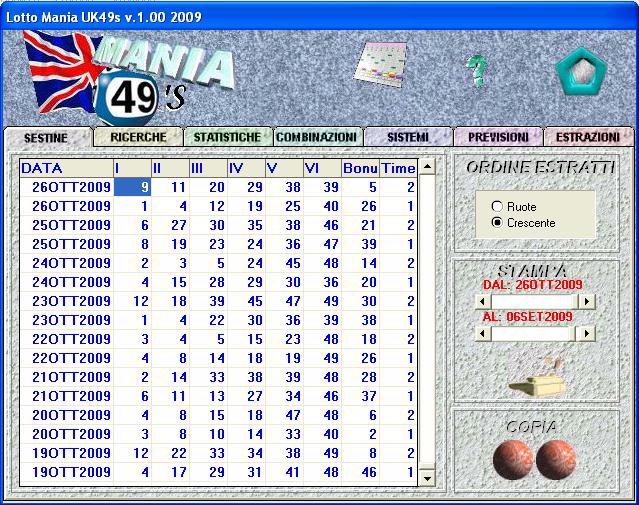Click the AL date slider track

pyautogui.click(x=535, y=333)
